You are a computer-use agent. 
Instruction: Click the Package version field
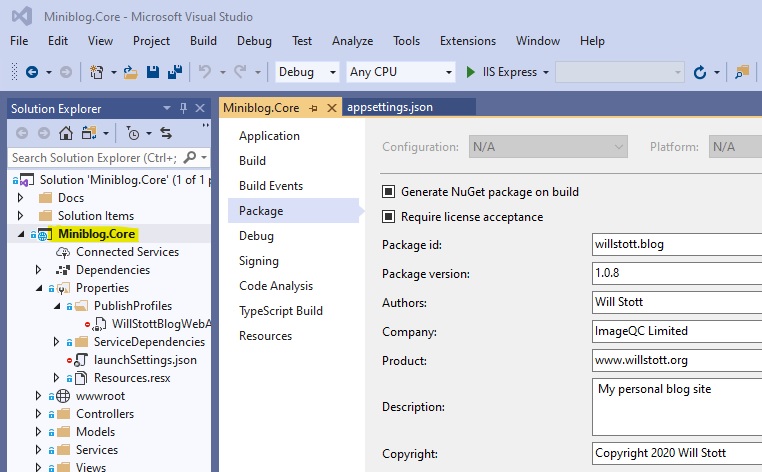coord(676,274)
